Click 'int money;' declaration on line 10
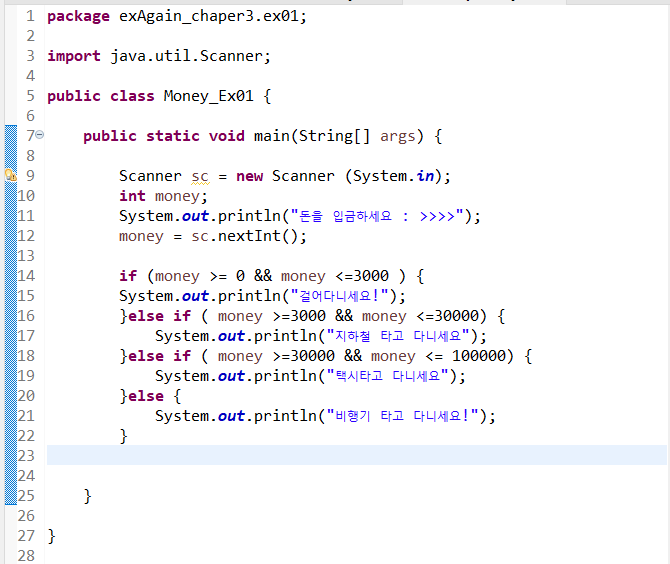Screen dimensions: 670x564 (x=163, y=196)
